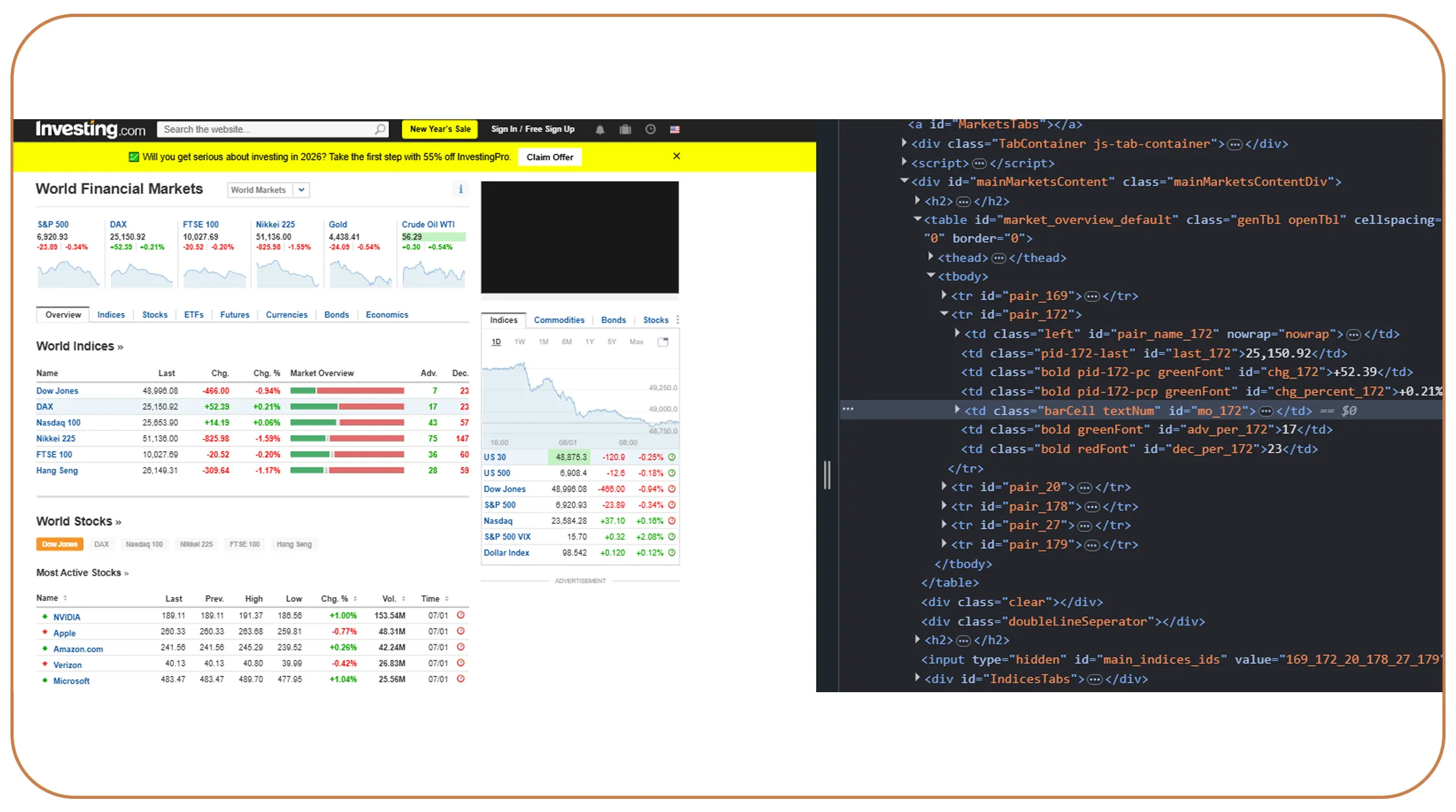1456x812 pixels.
Task: Click the search magnifier icon
Action: [380, 129]
